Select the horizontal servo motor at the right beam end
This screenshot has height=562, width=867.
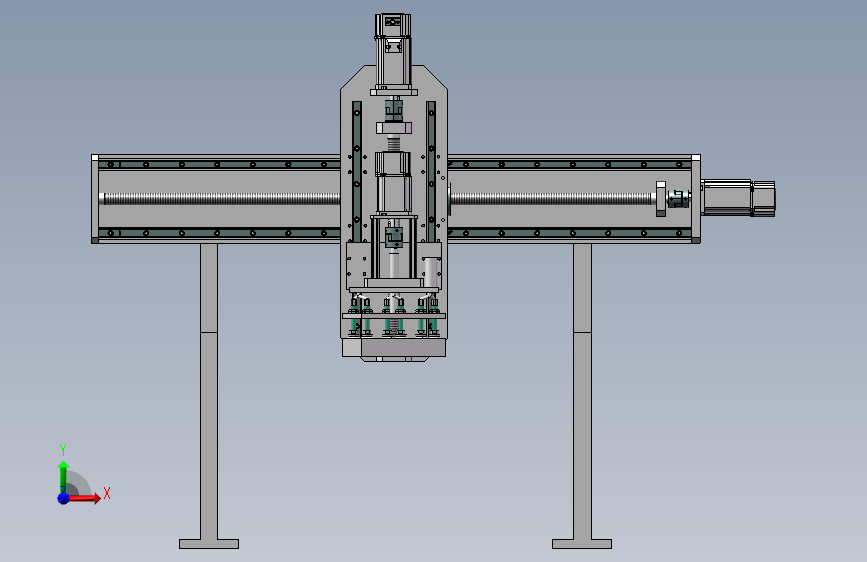[x=738, y=198]
